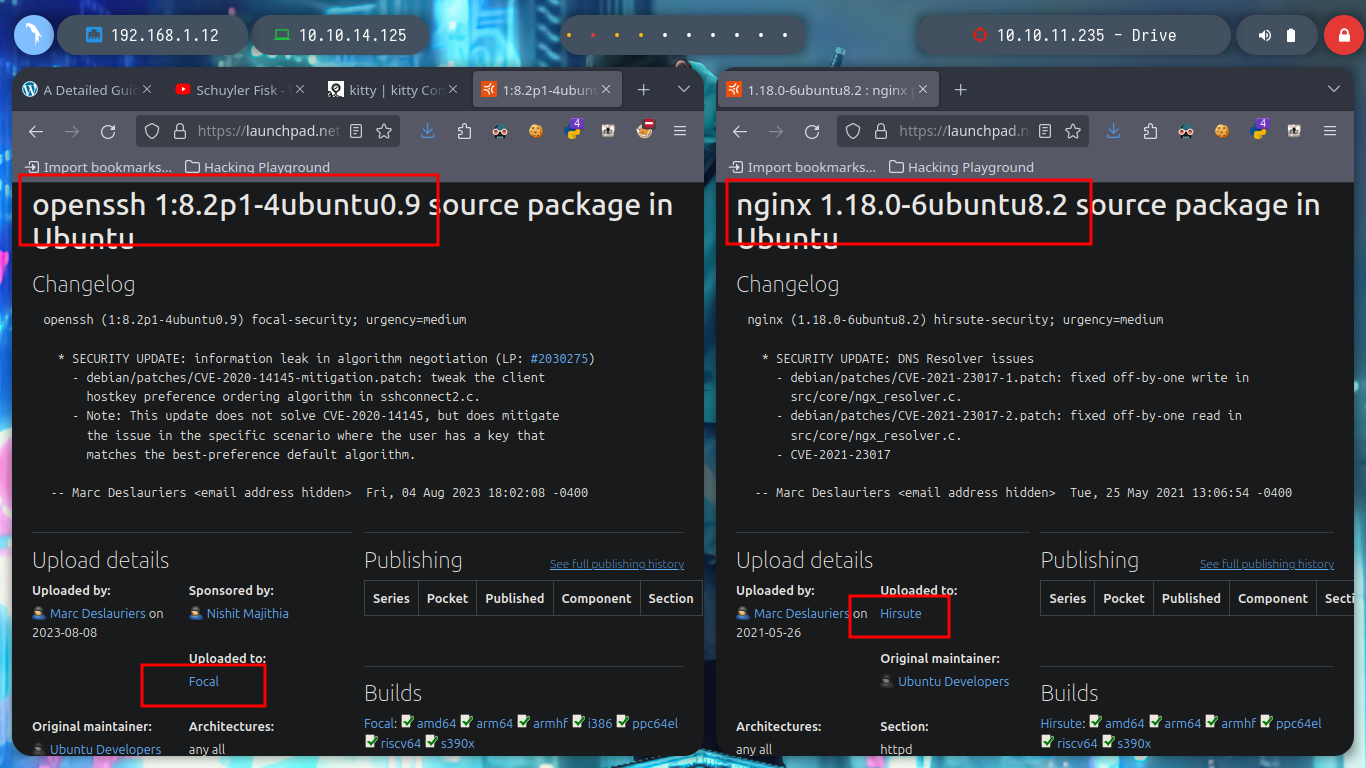
Task: Open the ppc64el build under Hirsute
Action: (x=1299, y=723)
